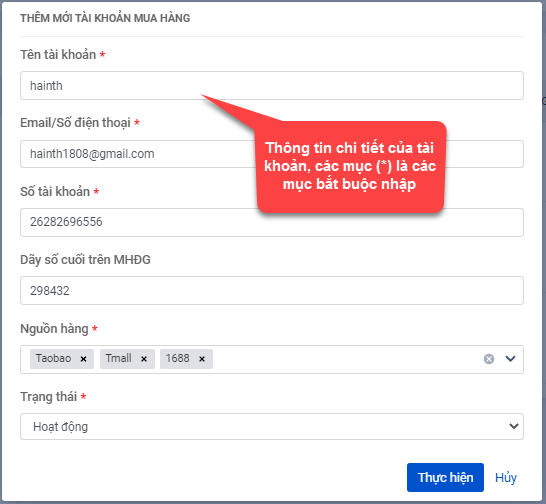This screenshot has height=504, width=546.
Task: Open the Trạng thái status dropdown
Action: click(x=272, y=426)
